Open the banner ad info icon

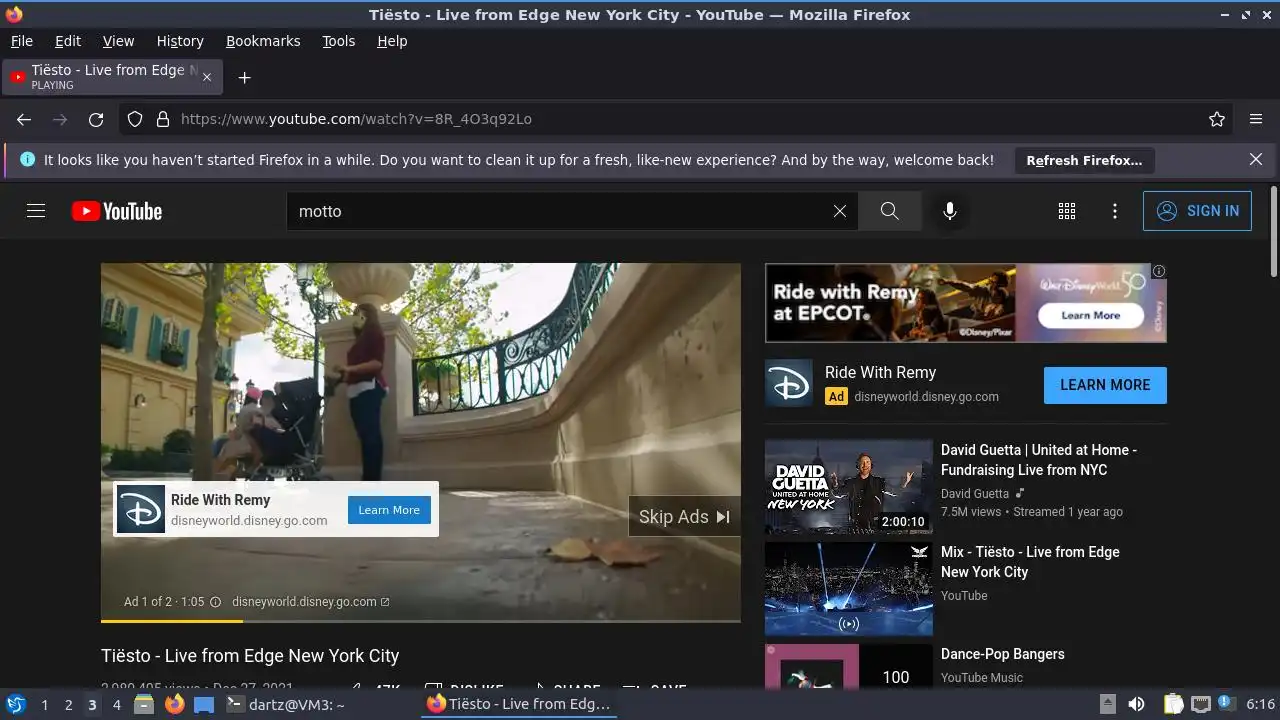pyautogui.click(x=1159, y=271)
